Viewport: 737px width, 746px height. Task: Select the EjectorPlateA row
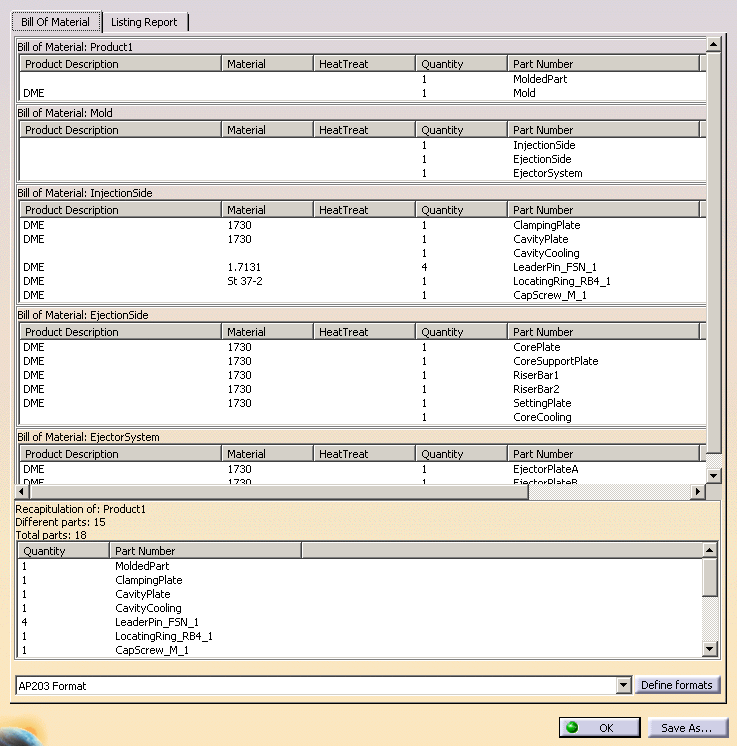coord(363,469)
